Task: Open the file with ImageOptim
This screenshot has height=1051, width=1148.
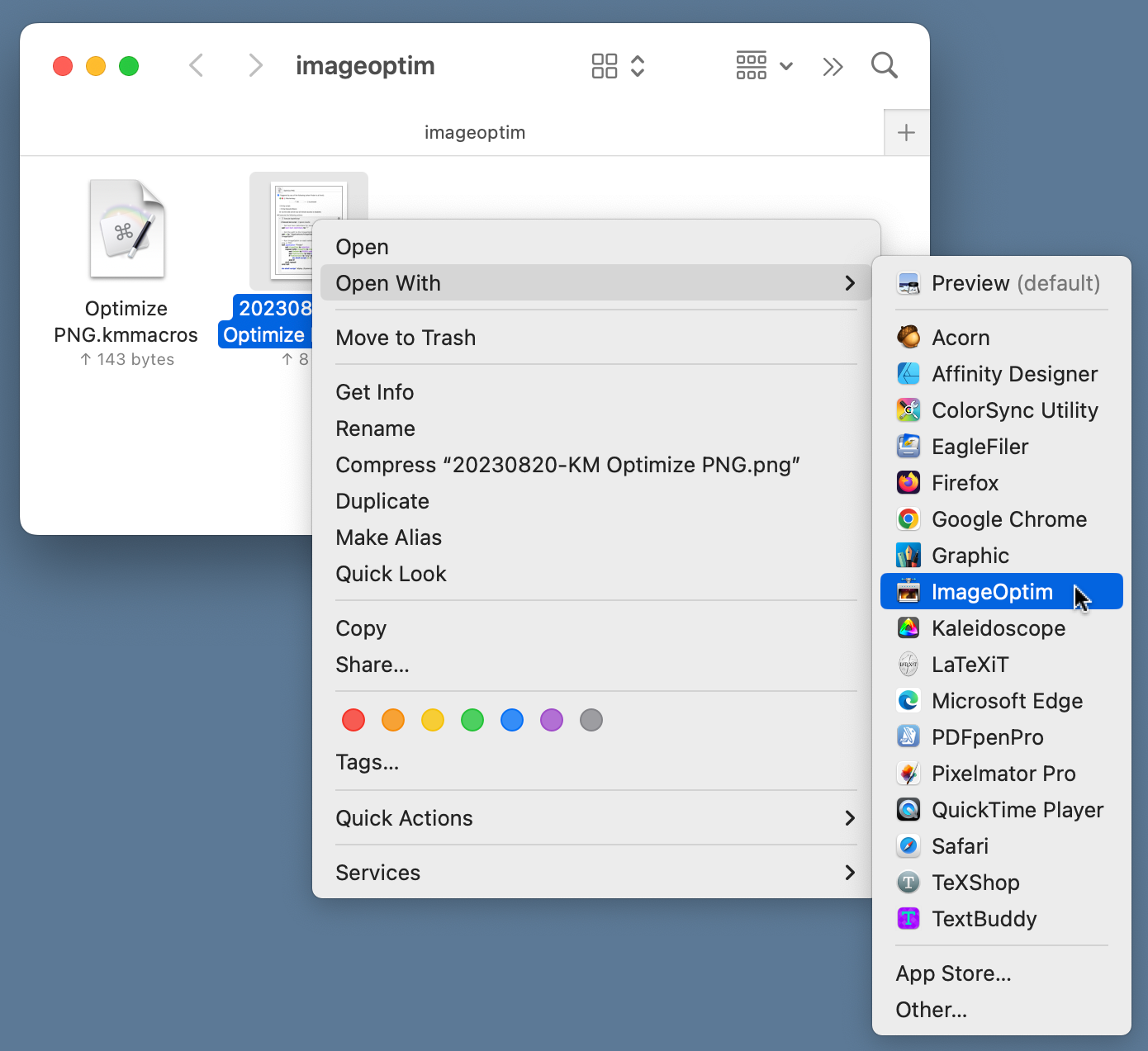Action: click(x=991, y=591)
